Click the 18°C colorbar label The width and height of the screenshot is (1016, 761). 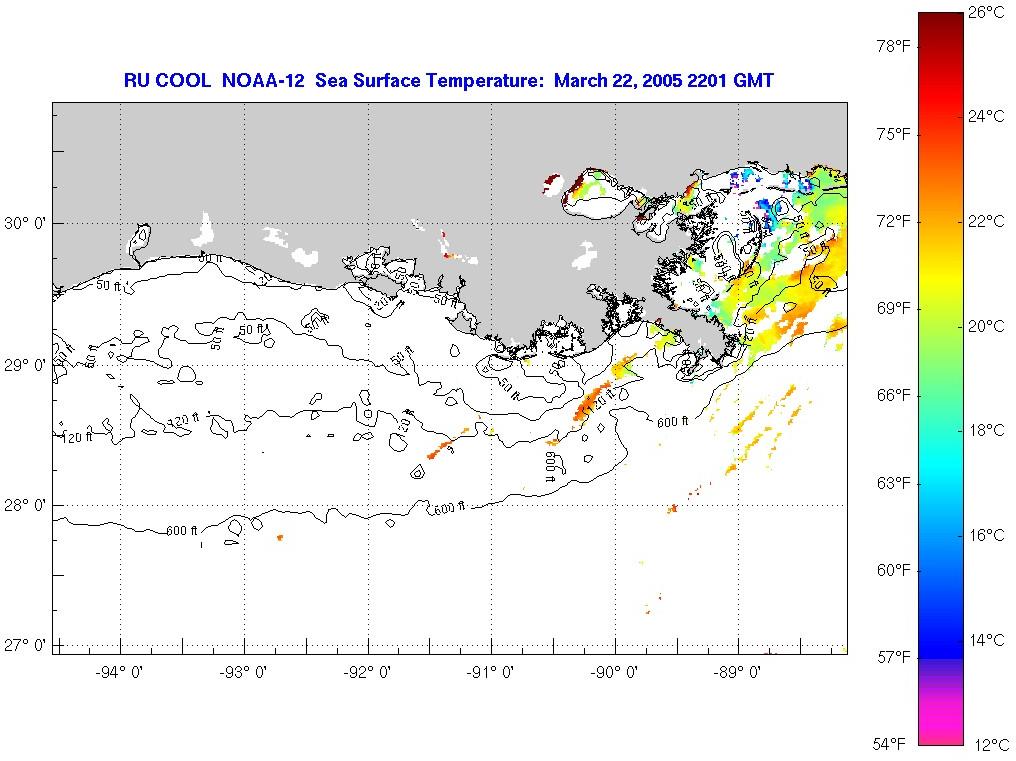[x=986, y=430]
